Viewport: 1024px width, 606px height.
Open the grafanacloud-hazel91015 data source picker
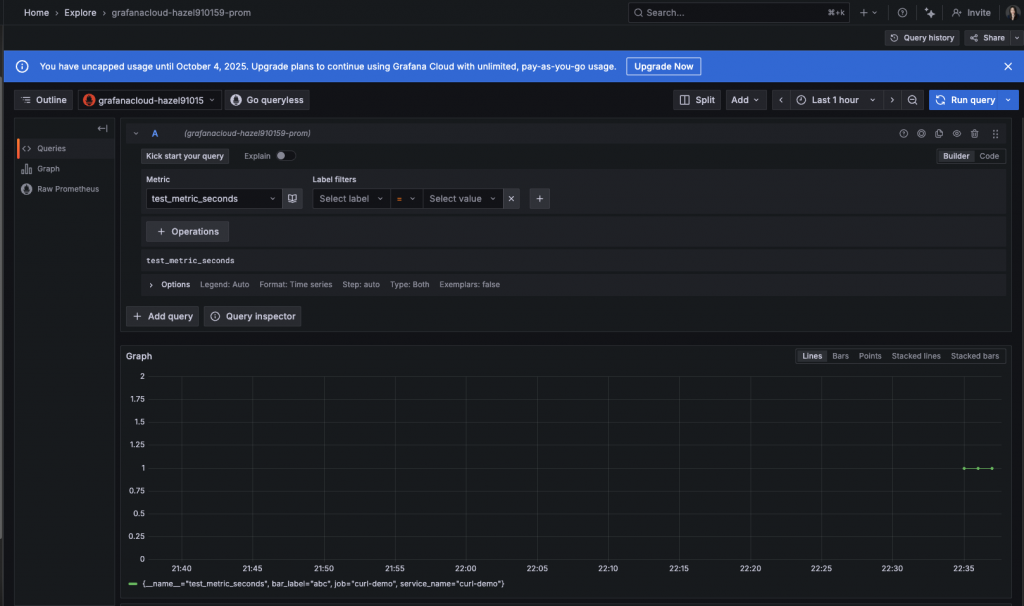click(x=150, y=100)
